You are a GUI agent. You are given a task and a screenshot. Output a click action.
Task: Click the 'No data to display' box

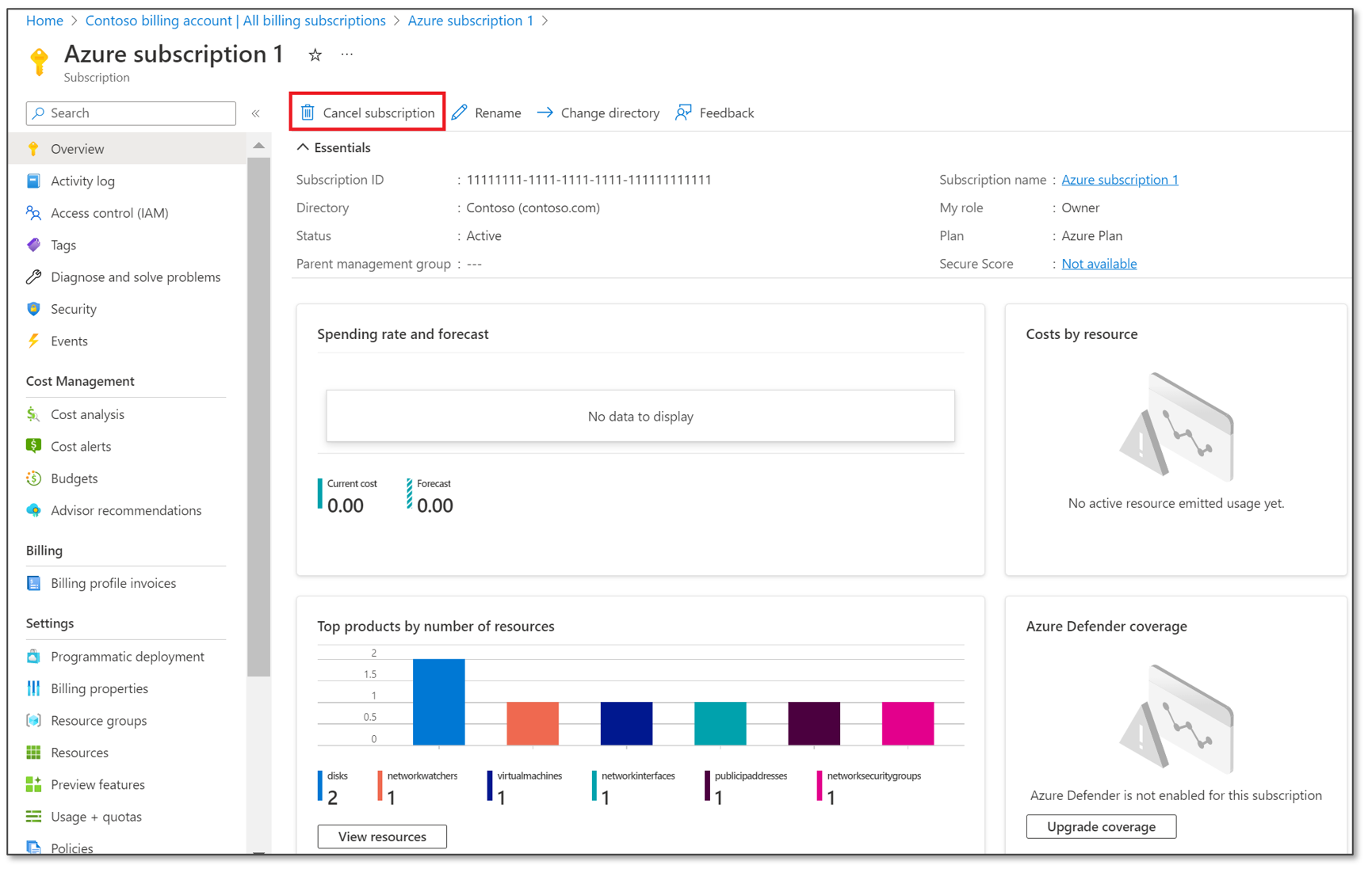pyautogui.click(x=640, y=416)
